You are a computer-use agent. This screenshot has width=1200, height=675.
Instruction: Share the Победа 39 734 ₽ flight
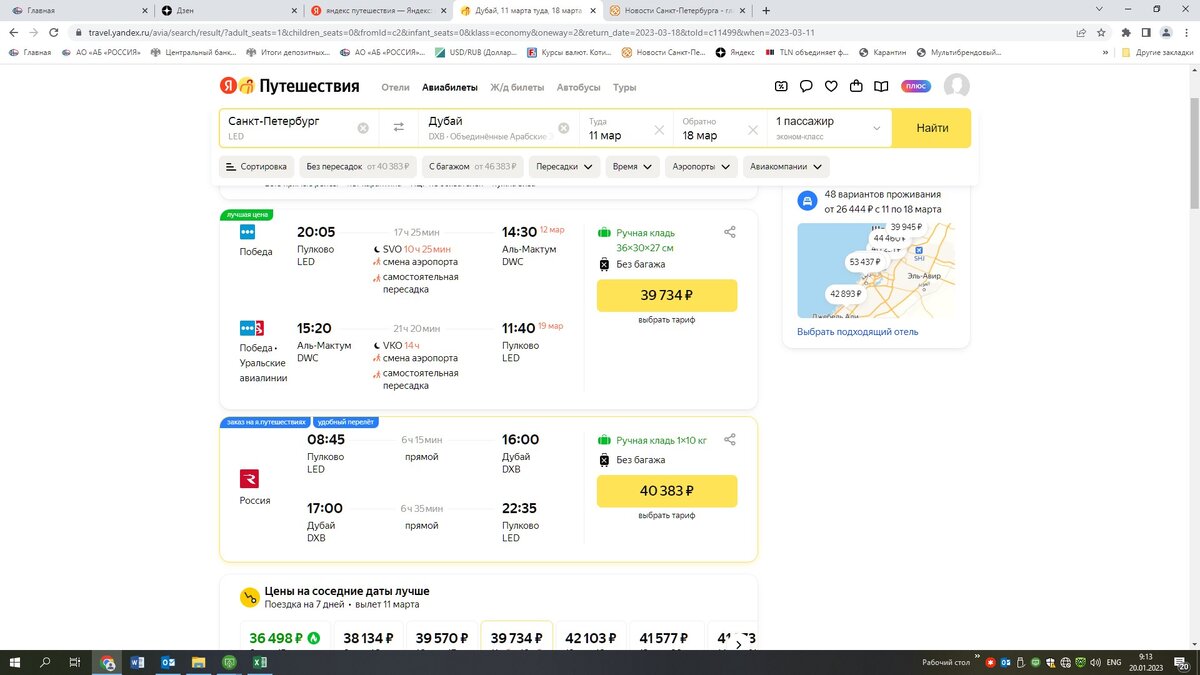pyautogui.click(x=729, y=232)
